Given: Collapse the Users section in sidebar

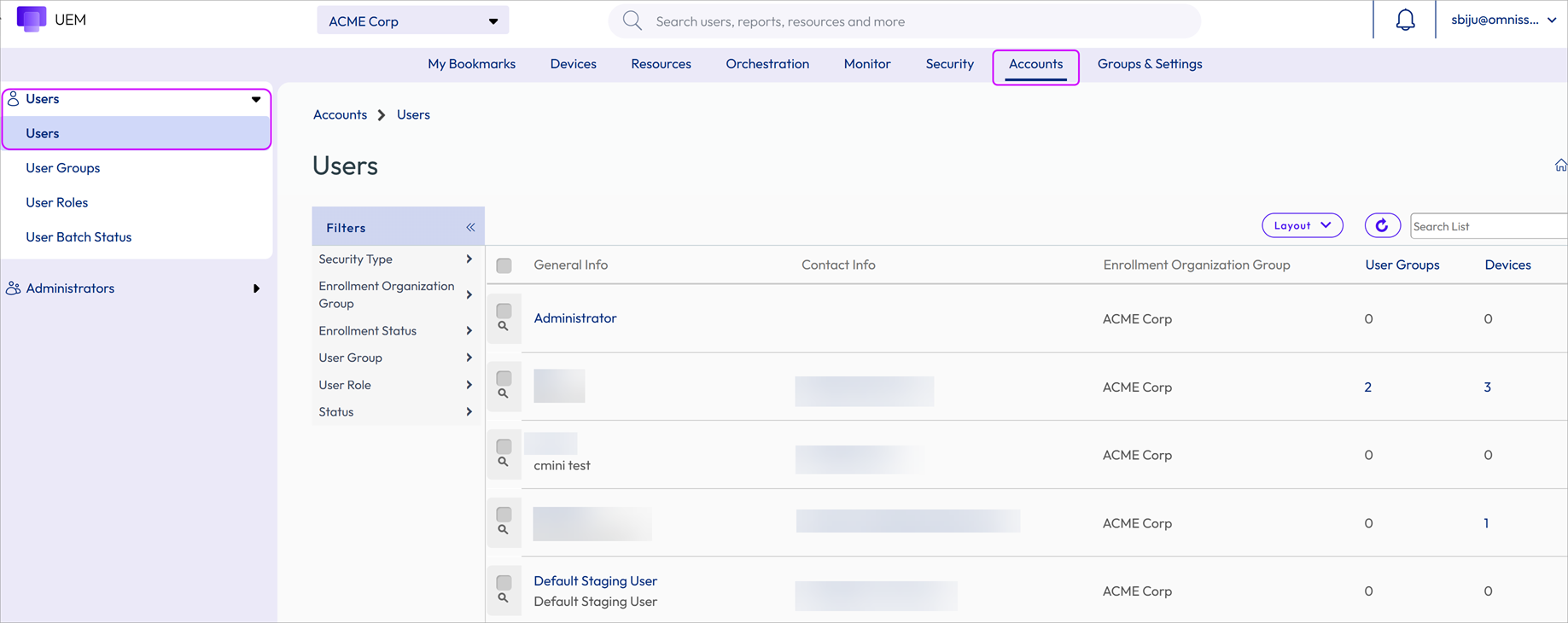Looking at the screenshot, I should [x=256, y=99].
